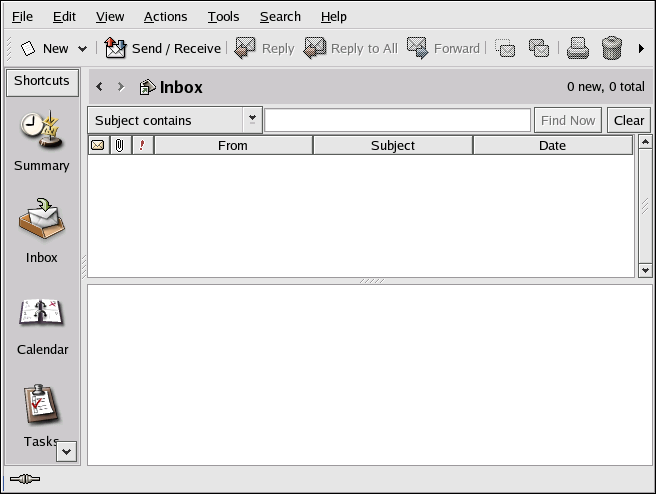Open the Calendar shortcut icon
This screenshot has height=494, width=656.
pyautogui.click(x=41, y=314)
